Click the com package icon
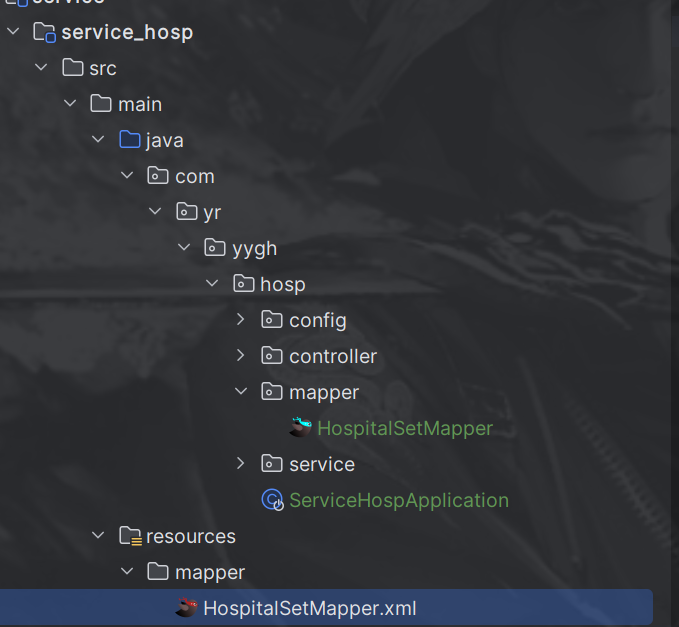Screen dimensions: 679x627 (158, 175)
